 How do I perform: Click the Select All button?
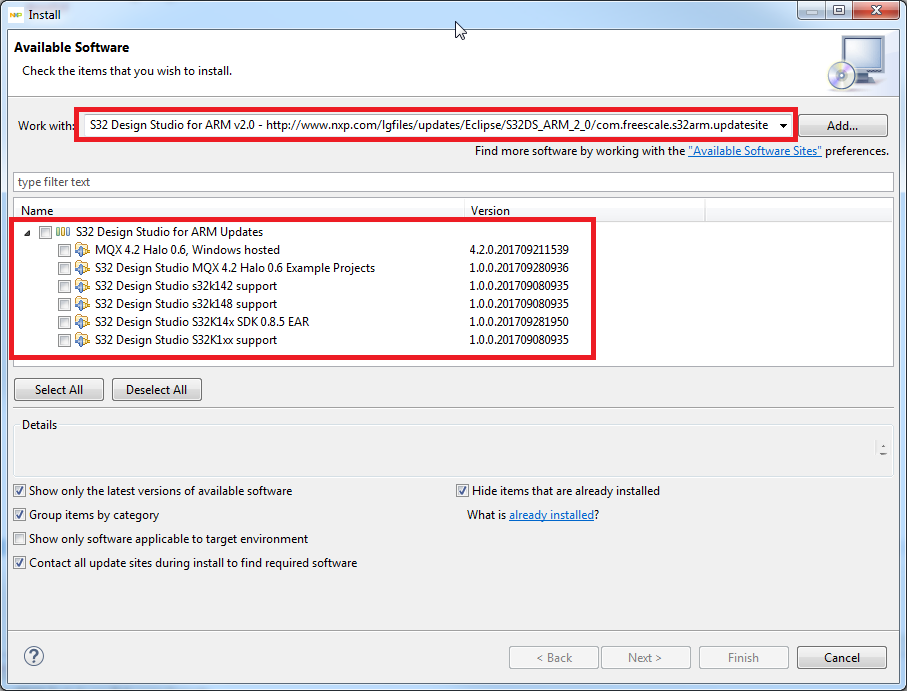click(x=59, y=390)
